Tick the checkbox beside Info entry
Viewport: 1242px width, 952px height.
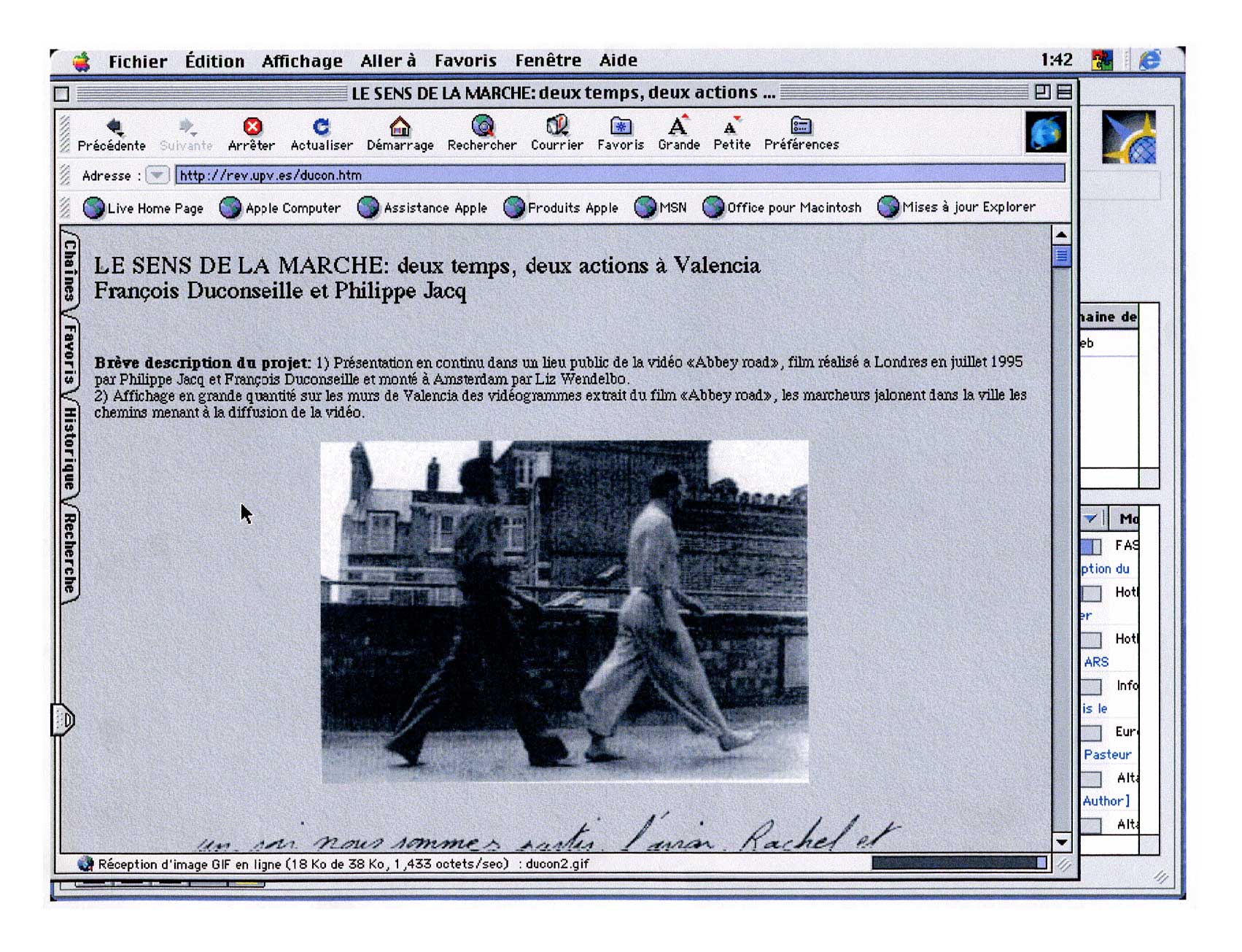[x=1091, y=686]
